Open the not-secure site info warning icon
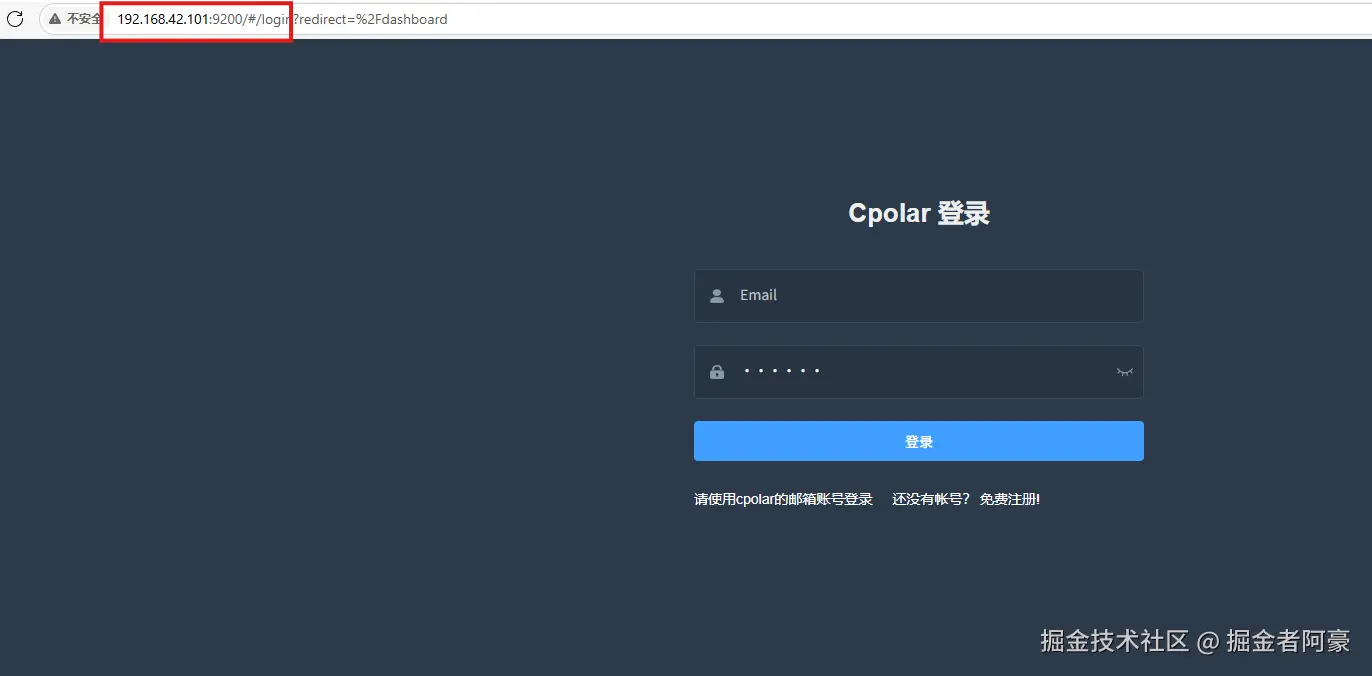 coord(54,19)
